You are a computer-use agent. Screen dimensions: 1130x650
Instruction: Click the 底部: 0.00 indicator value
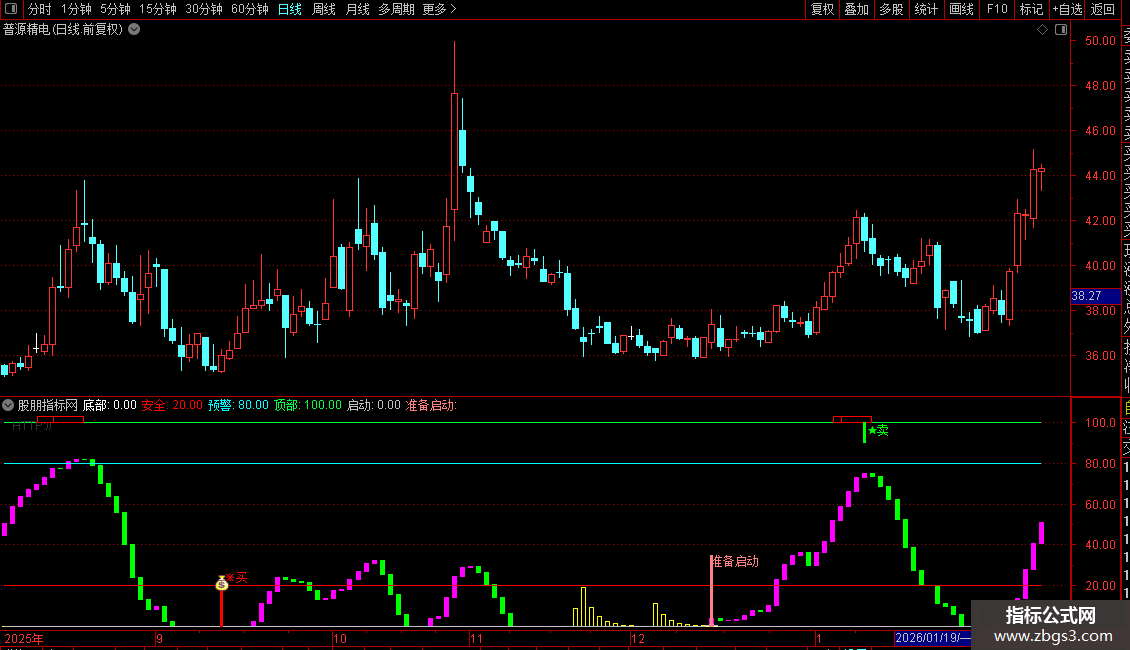pos(110,405)
